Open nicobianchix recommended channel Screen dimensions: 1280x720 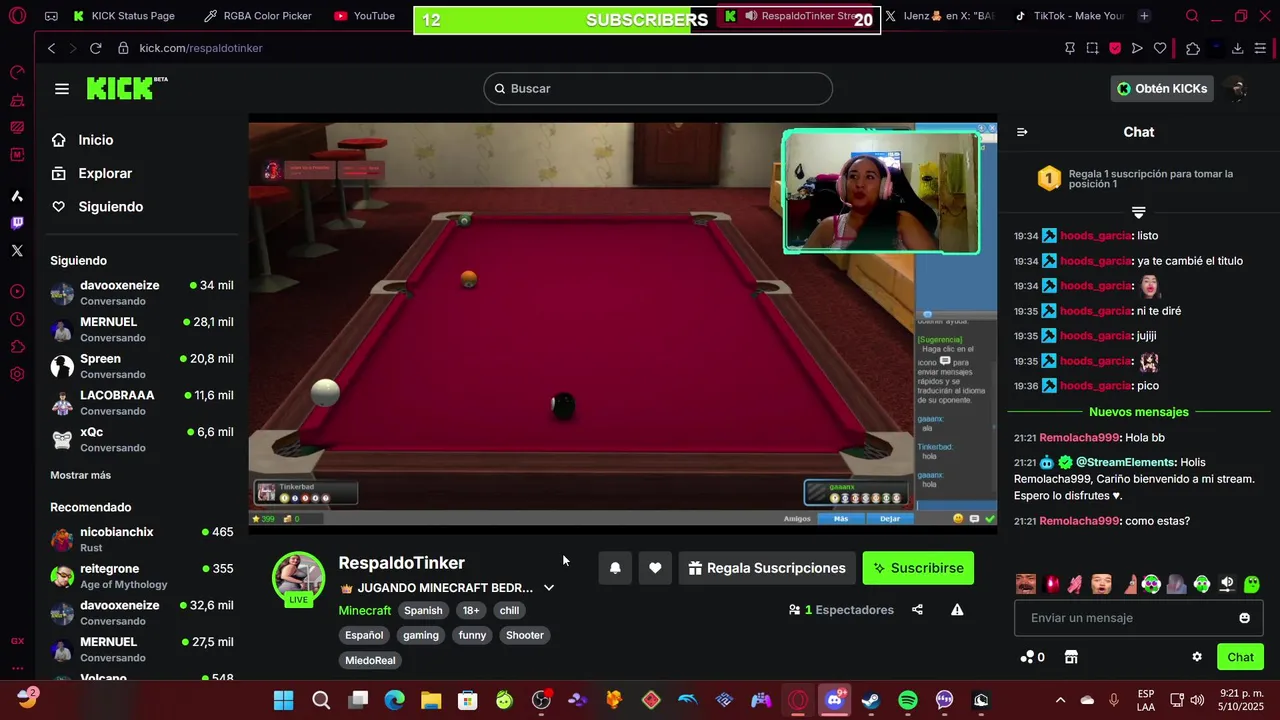142,539
